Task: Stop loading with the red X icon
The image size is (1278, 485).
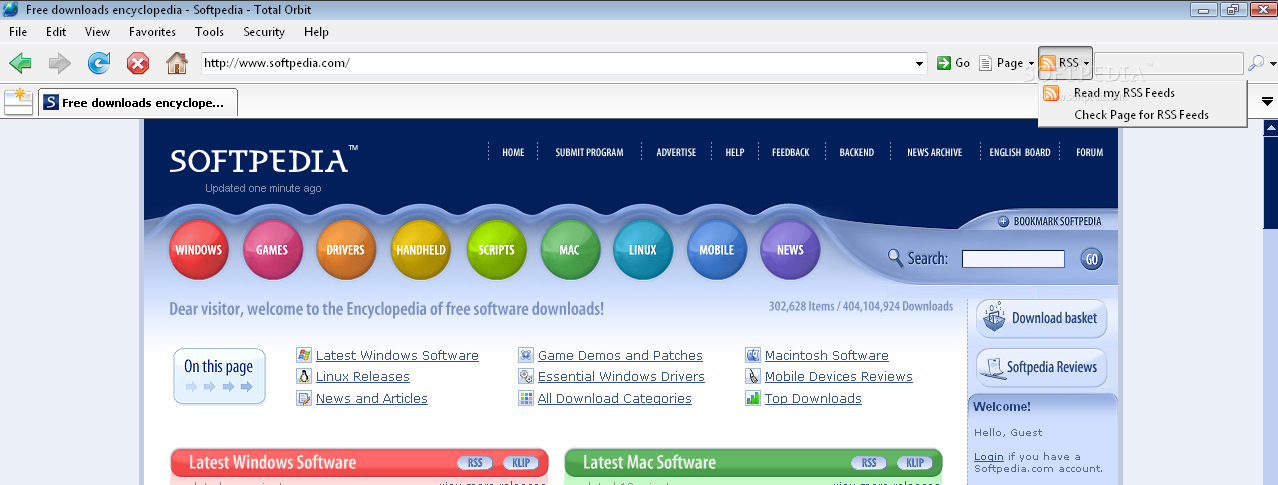Action: (138, 63)
